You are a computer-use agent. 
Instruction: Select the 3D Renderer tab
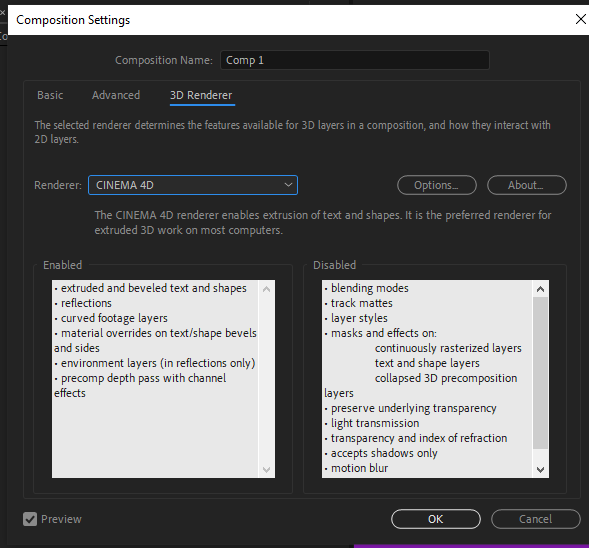[201, 95]
